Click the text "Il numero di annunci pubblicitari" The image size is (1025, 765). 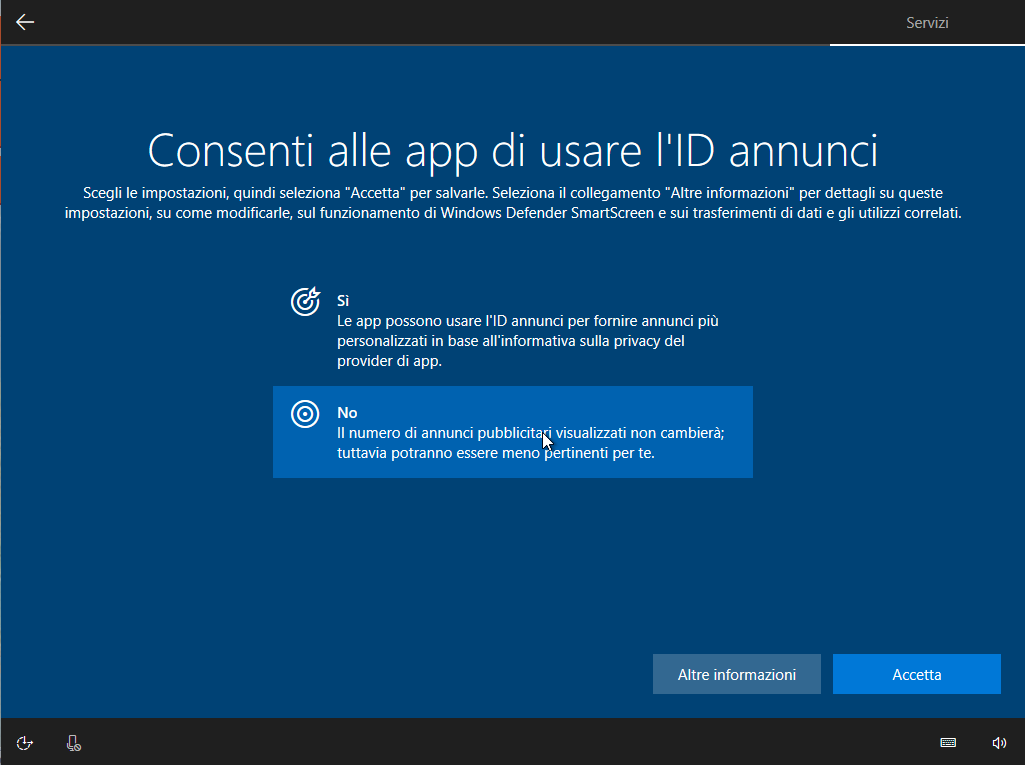(445, 433)
